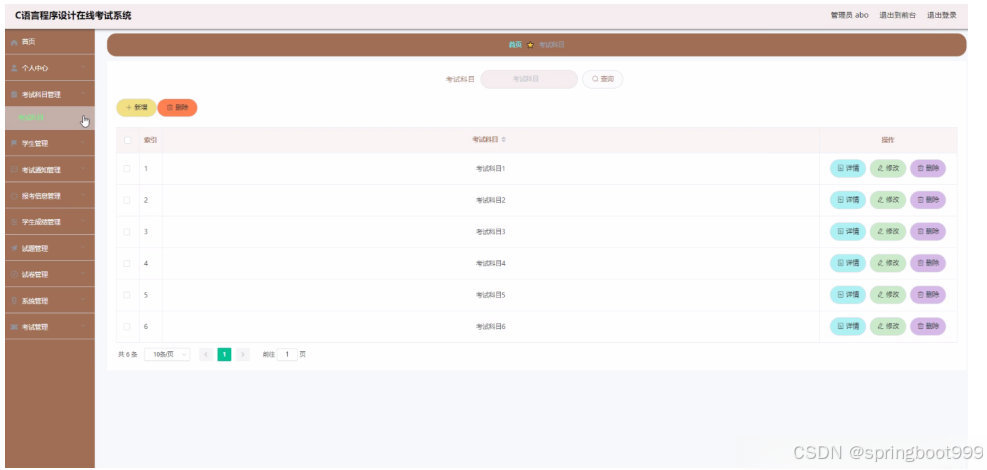Screen dimensions: 987x470
Task: Click purple 删除 for 考试科目1 row
Action: [x=928, y=169]
